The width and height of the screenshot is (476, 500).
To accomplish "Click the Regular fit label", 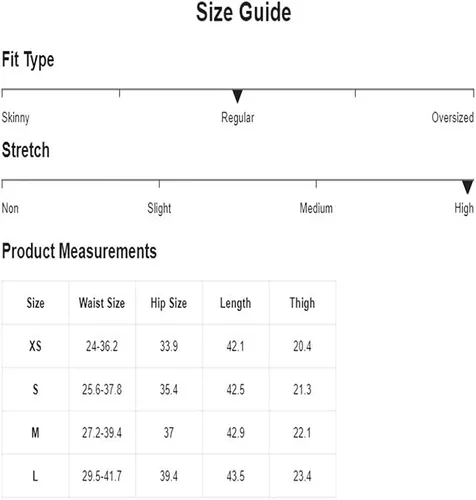I will tap(238, 118).
